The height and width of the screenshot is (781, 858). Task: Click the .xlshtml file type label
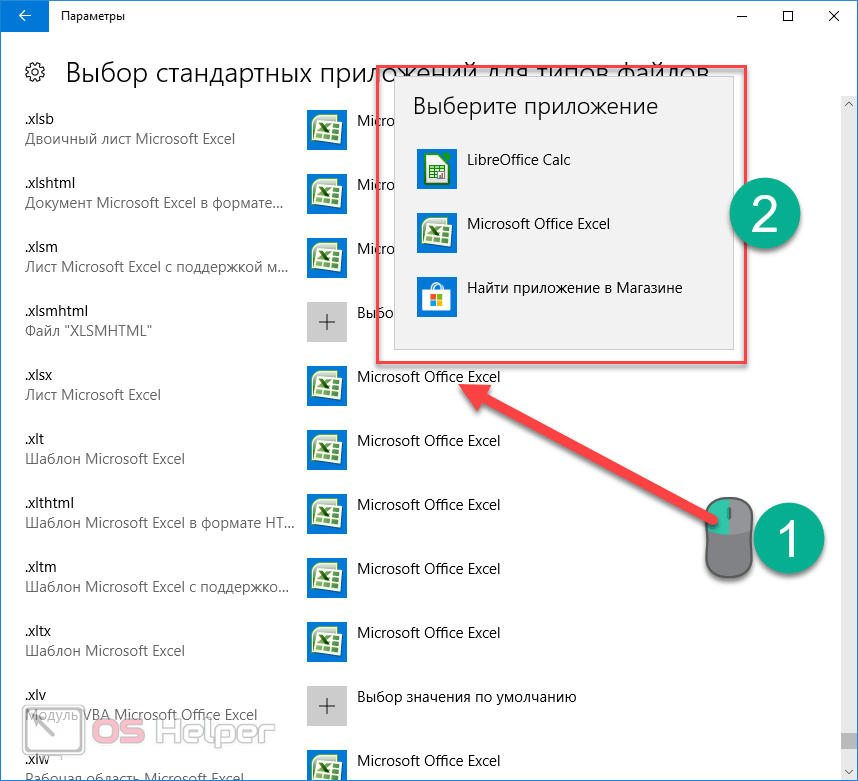50,183
